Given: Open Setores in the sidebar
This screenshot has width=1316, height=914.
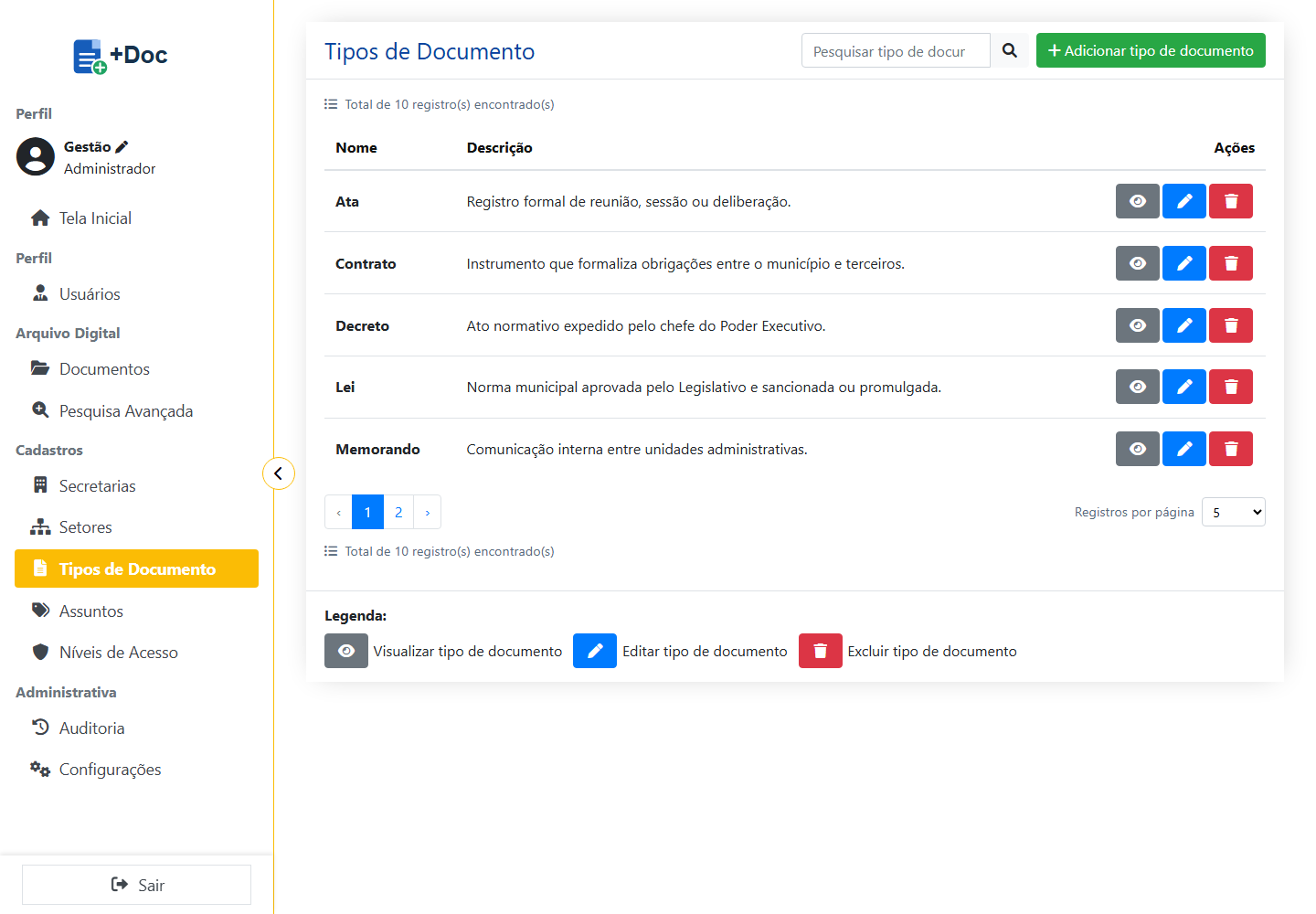Looking at the screenshot, I should tap(136, 527).
